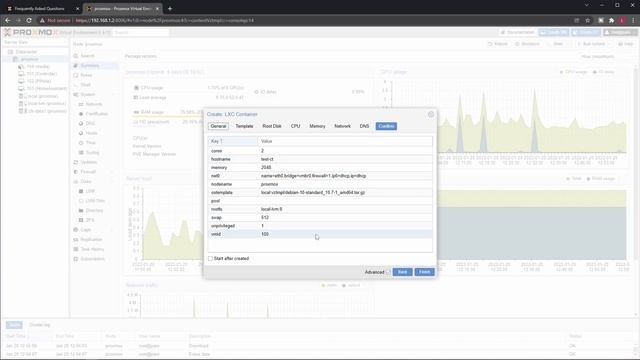This screenshot has height=360, width=640.
Task: Switch to the General tab
Action: click(x=218, y=127)
